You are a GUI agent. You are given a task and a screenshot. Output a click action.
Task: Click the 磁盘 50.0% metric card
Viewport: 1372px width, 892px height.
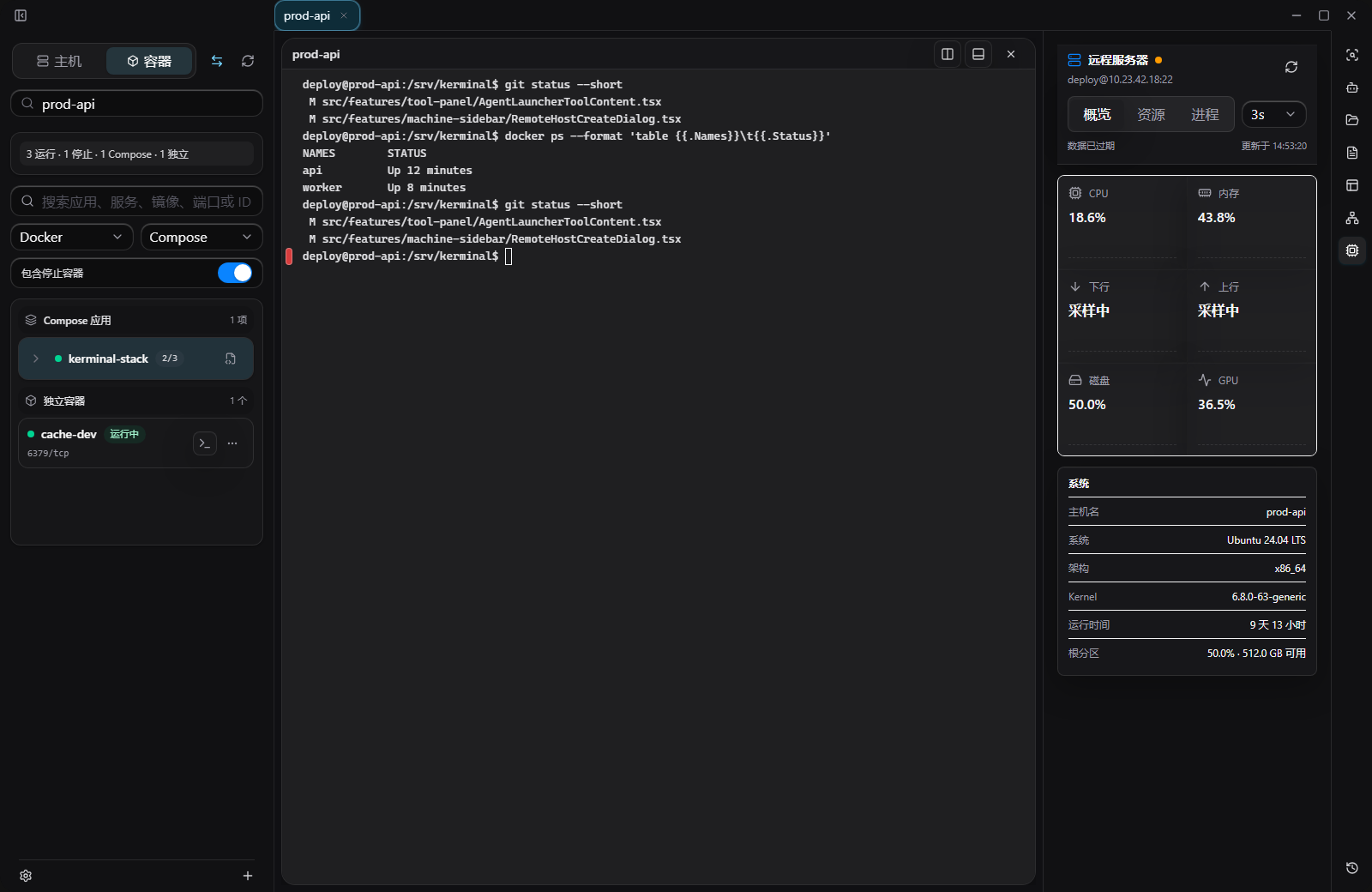point(1122,409)
